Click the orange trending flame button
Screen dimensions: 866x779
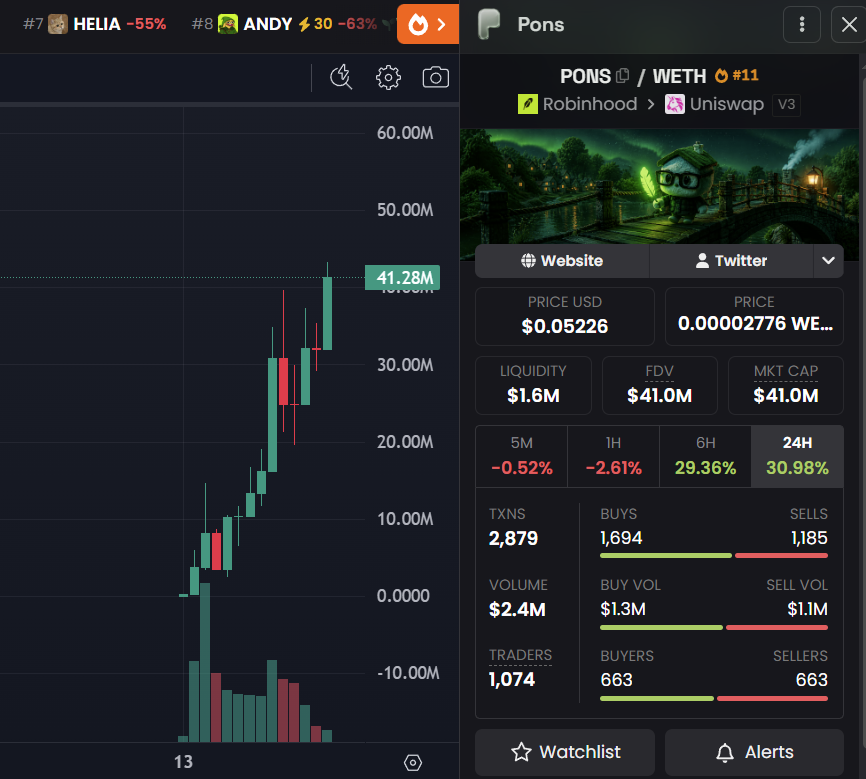point(428,24)
